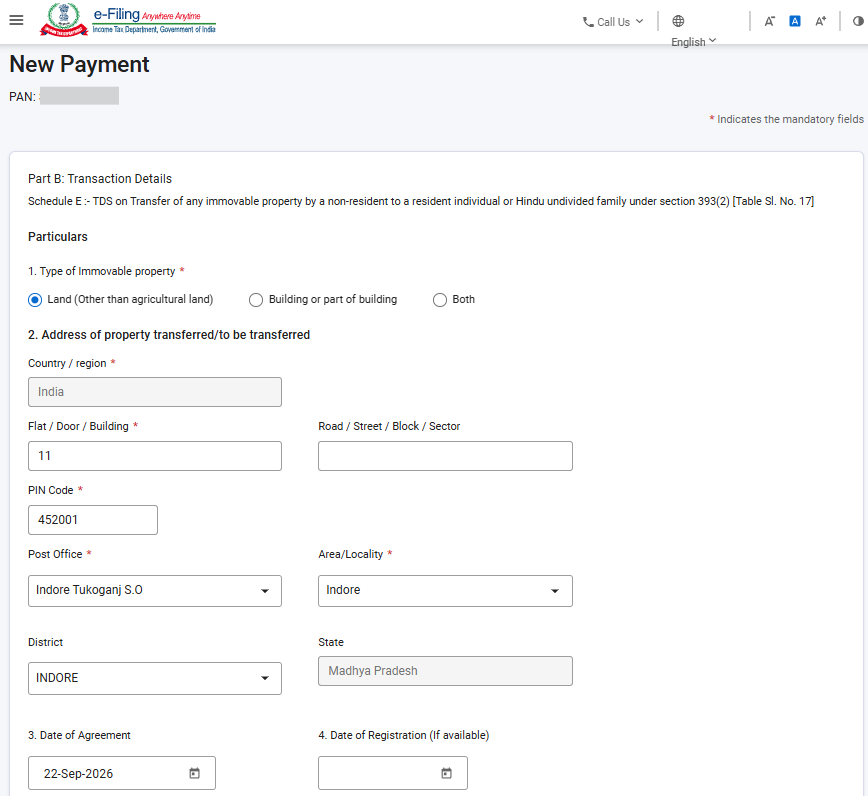Viewport: 868px width, 796px height.
Task: Click the PAN label
Action: tap(22, 97)
